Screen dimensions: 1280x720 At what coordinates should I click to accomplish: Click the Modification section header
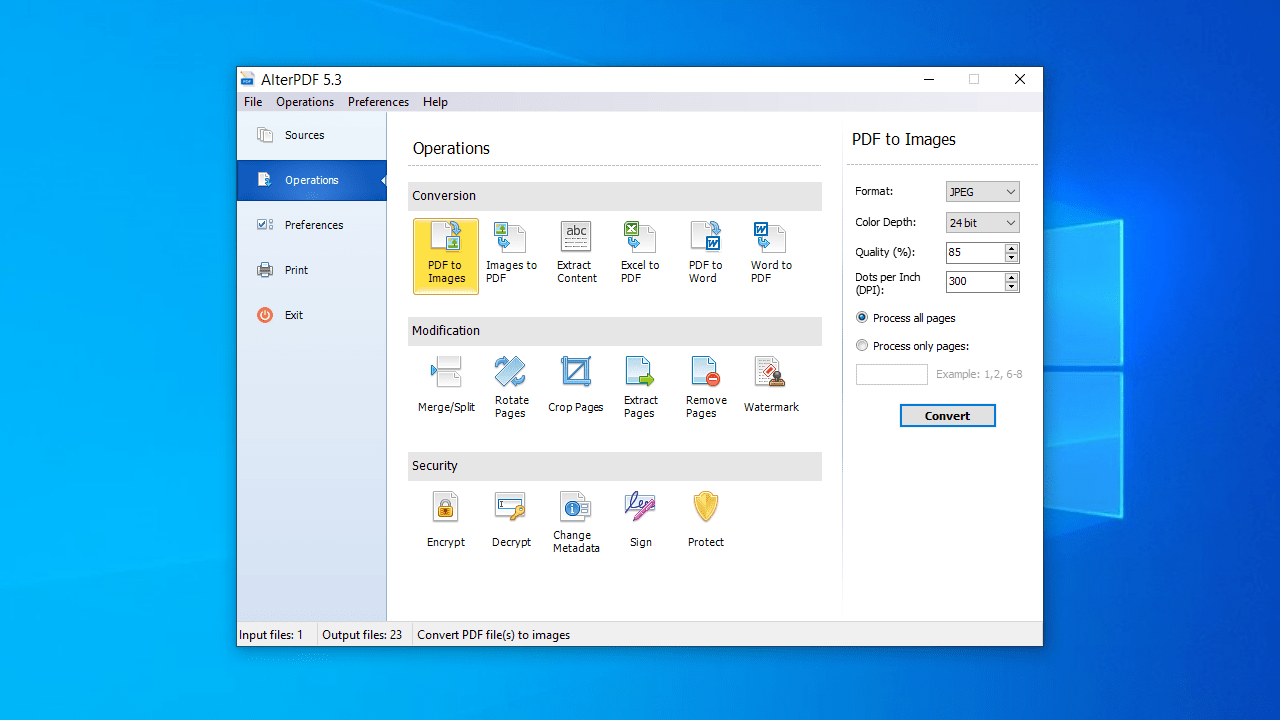(x=615, y=331)
